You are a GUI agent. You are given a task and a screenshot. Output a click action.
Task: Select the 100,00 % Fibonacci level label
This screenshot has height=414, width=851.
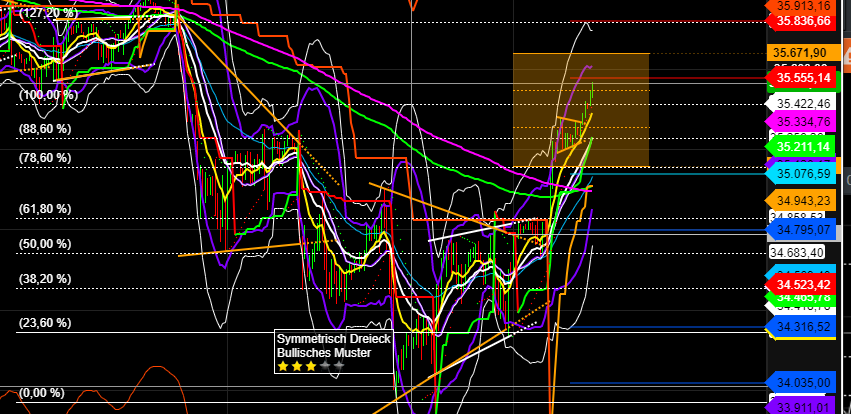48,95
